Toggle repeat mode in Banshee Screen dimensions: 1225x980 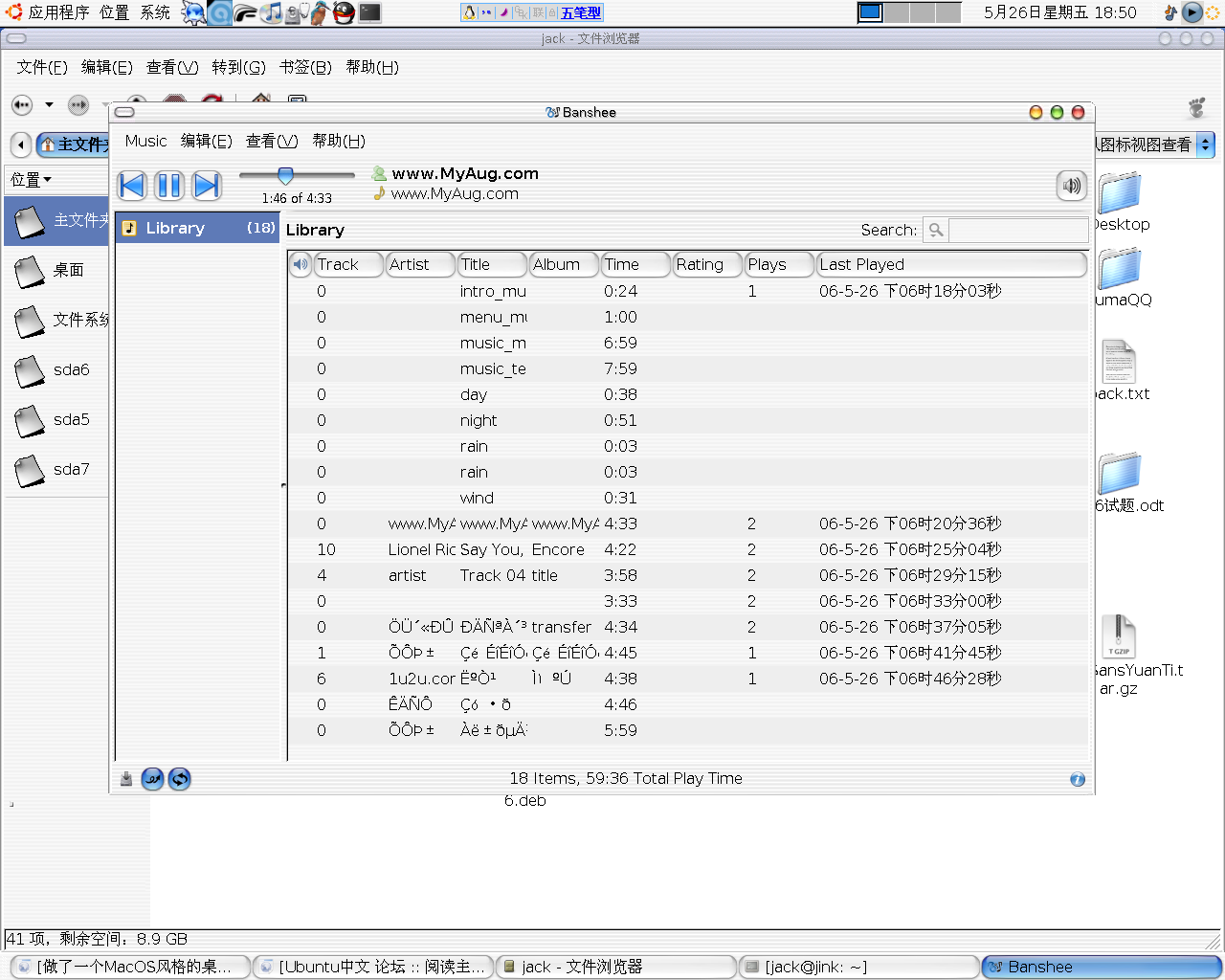pos(179,779)
